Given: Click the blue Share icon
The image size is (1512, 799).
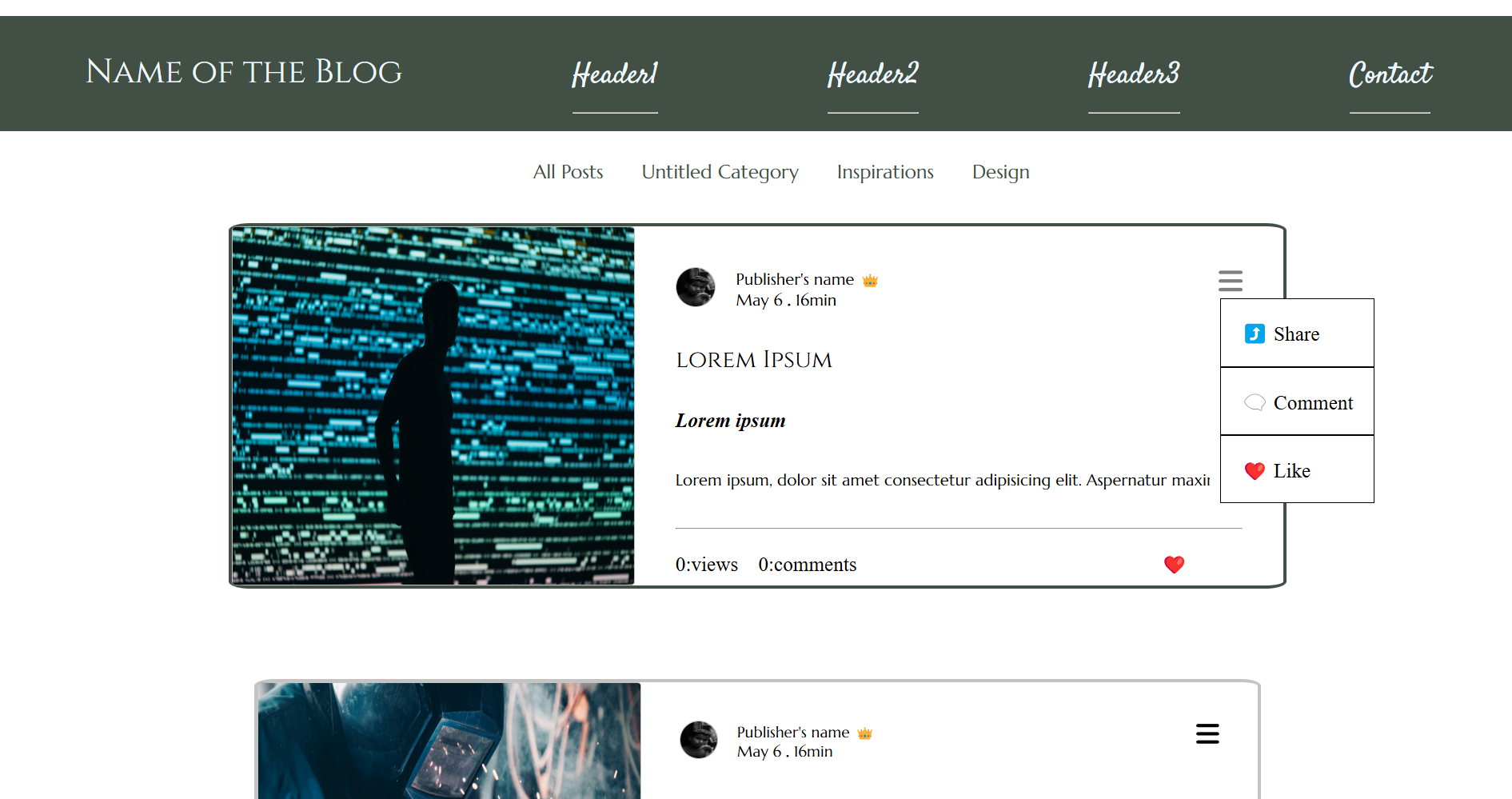Looking at the screenshot, I should 1255,334.
